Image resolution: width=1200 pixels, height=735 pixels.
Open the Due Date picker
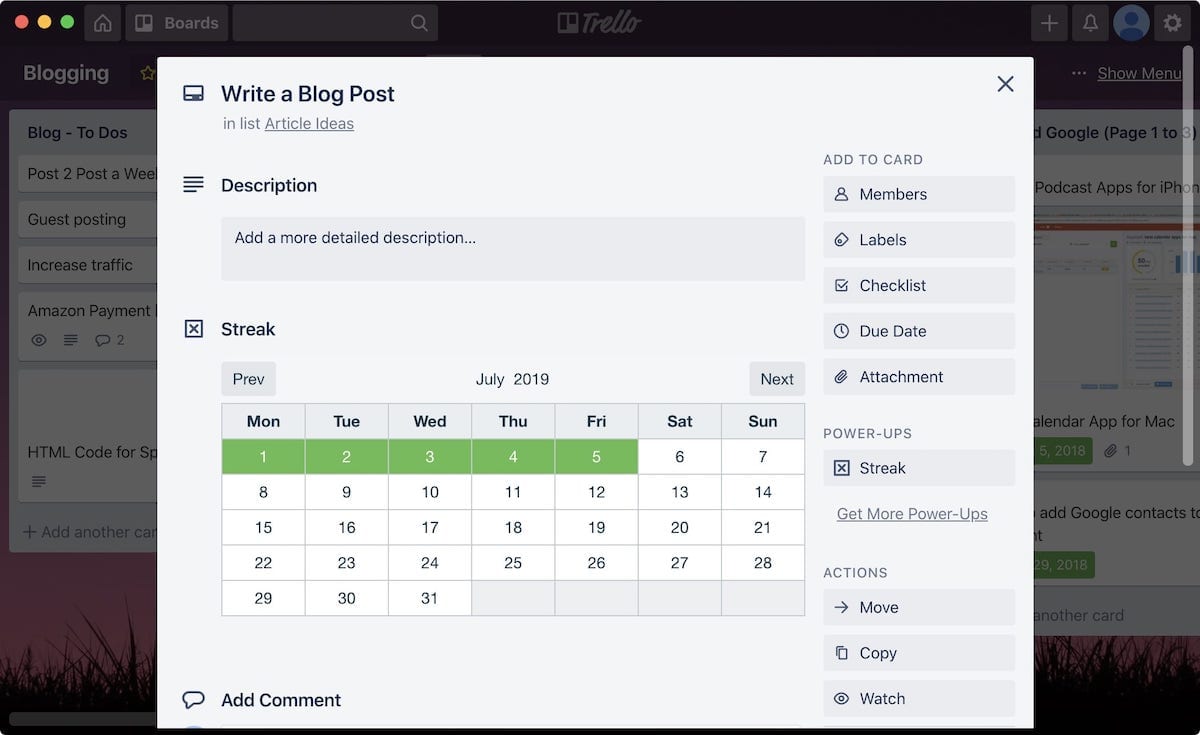[x=918, y=331]
